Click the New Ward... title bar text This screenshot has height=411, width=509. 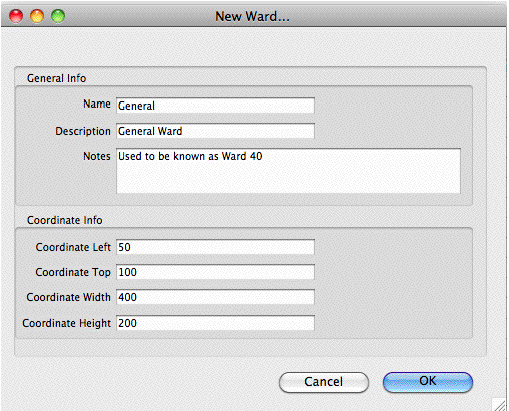[x=252, y=16]
